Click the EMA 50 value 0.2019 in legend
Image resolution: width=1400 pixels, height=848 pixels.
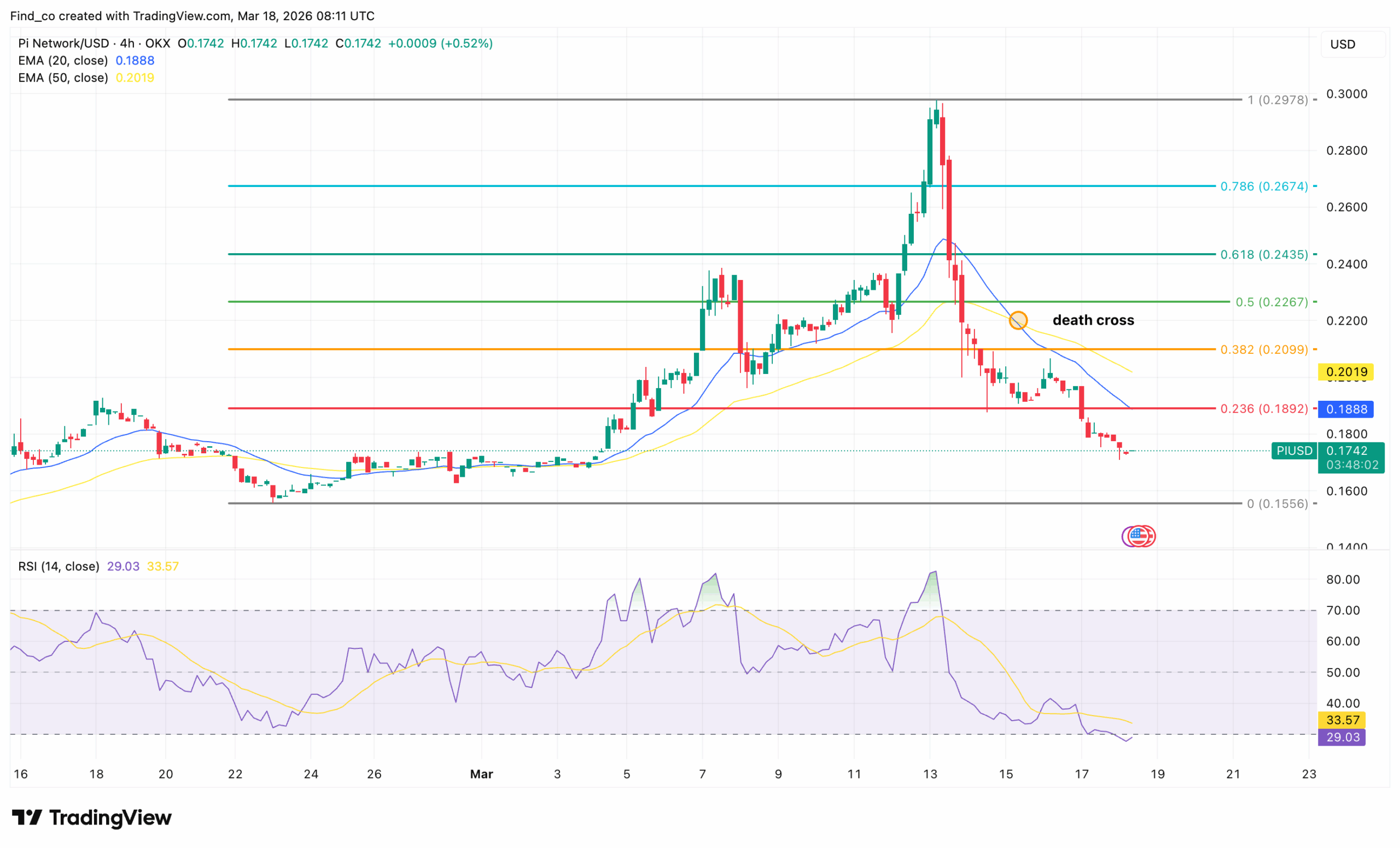[x=135, y=77]
